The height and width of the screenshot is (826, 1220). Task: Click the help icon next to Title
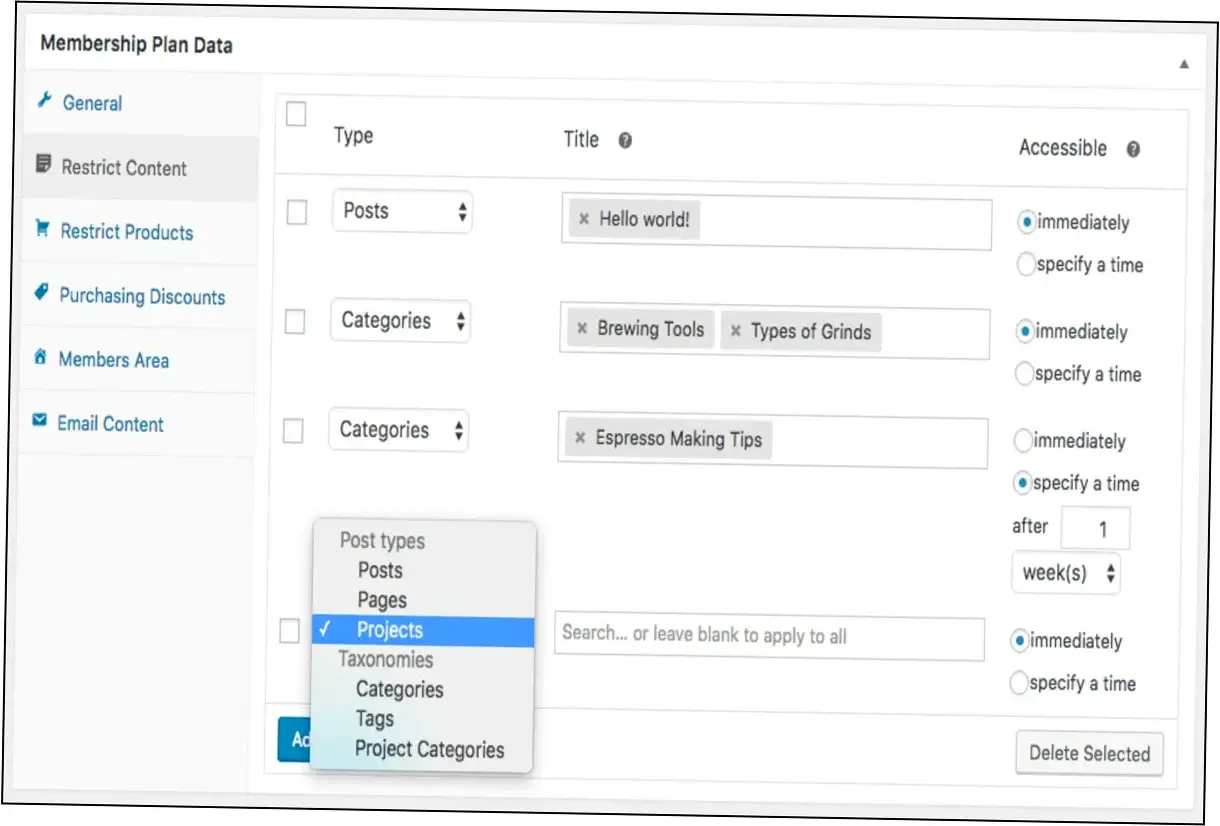click(625, 141)
